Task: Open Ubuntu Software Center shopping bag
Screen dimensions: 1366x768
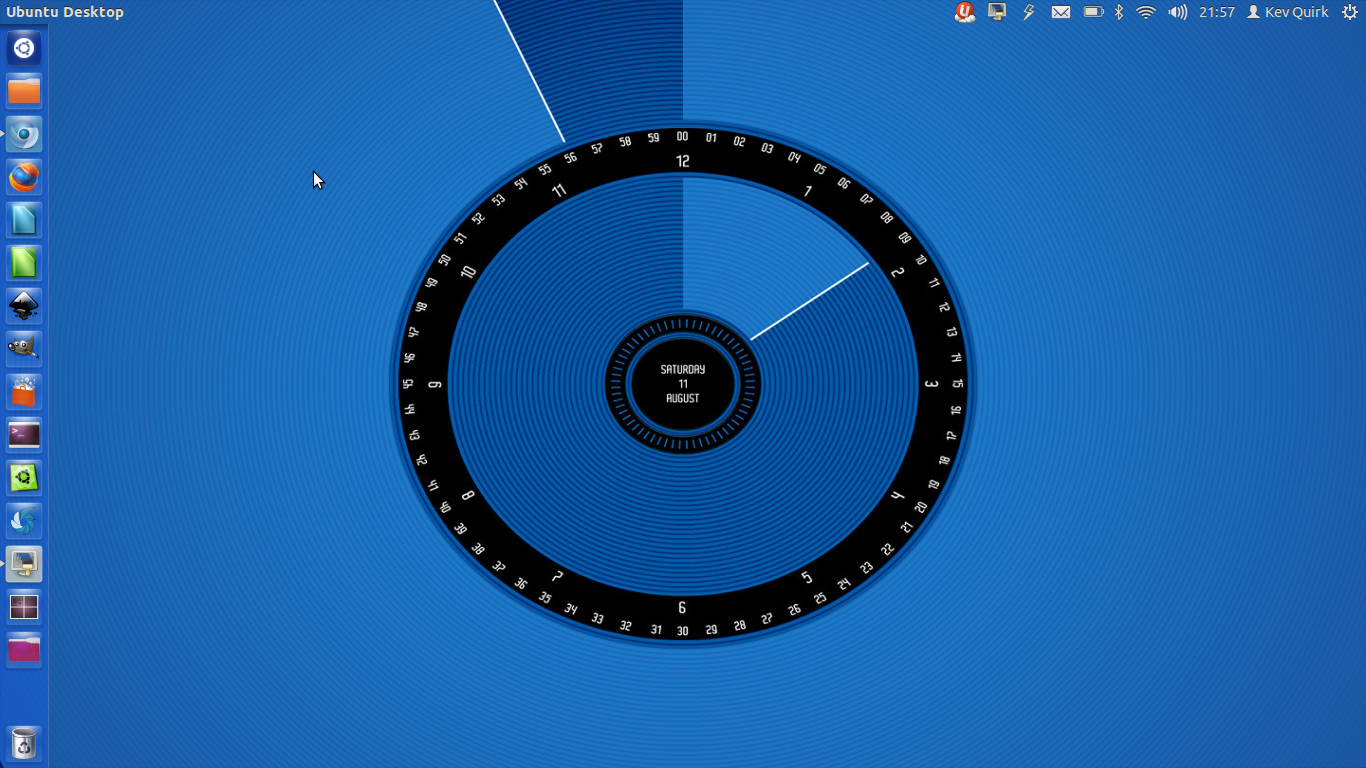Action: (x=24, y=392)
